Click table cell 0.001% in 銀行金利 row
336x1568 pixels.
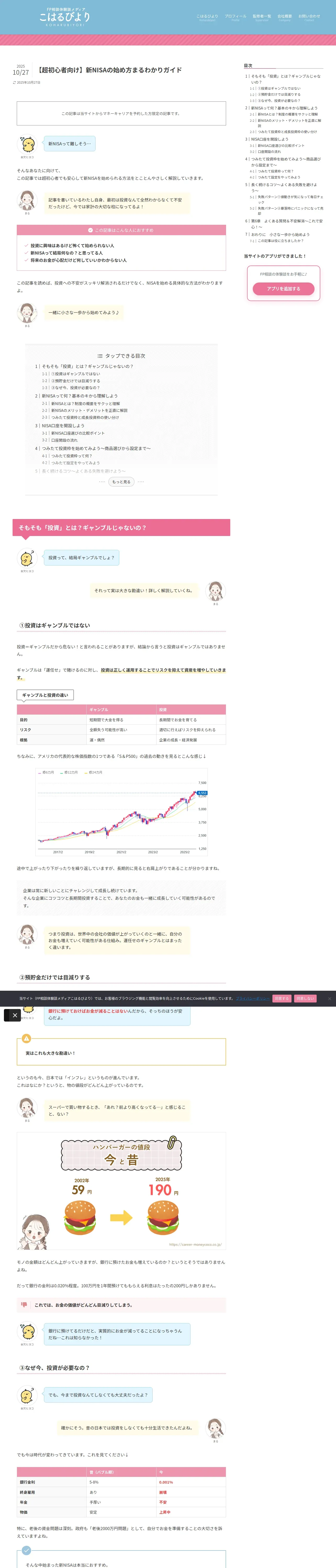[x=191, y=1482]
